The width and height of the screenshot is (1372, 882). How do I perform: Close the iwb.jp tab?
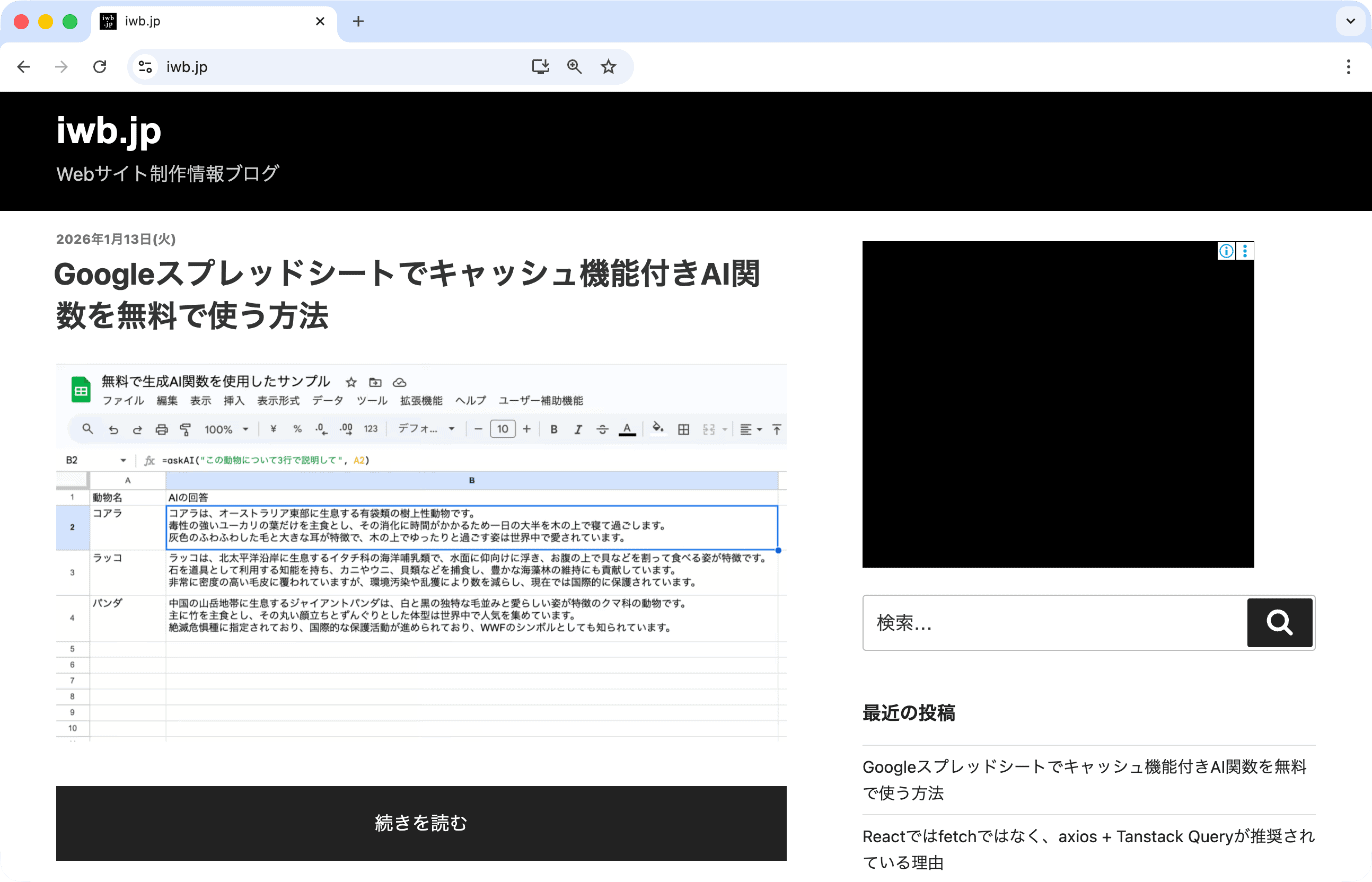pos(320,22)
